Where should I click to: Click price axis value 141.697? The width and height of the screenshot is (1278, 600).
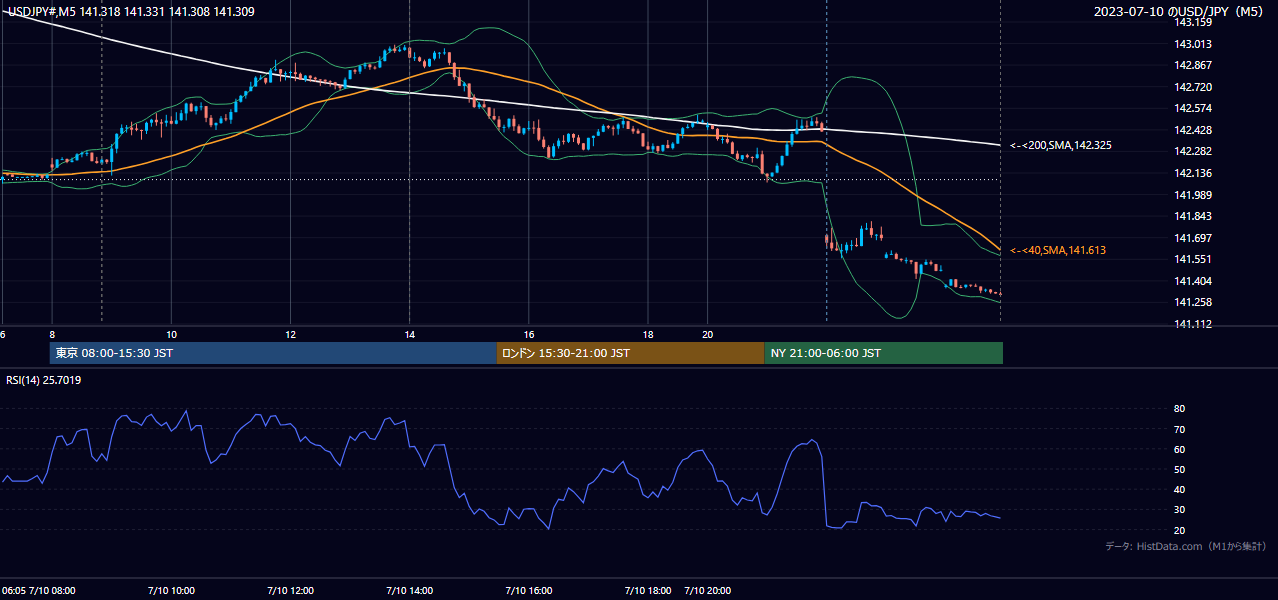(1192, 238)
